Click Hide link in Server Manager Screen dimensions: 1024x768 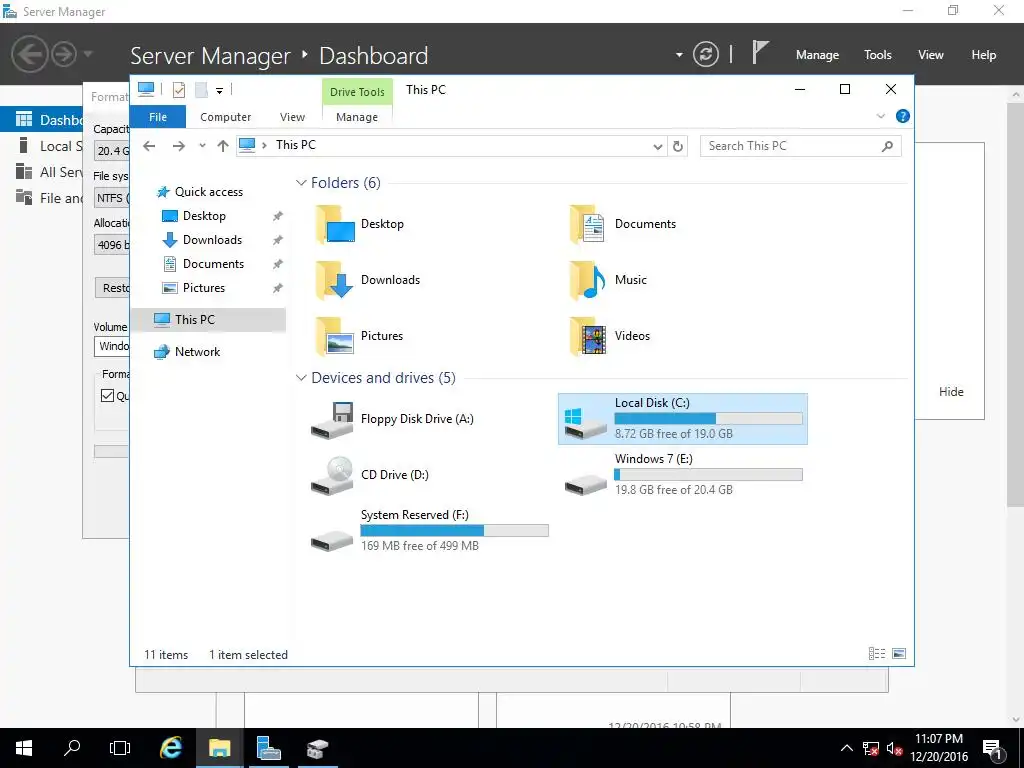tap(951, 392)
